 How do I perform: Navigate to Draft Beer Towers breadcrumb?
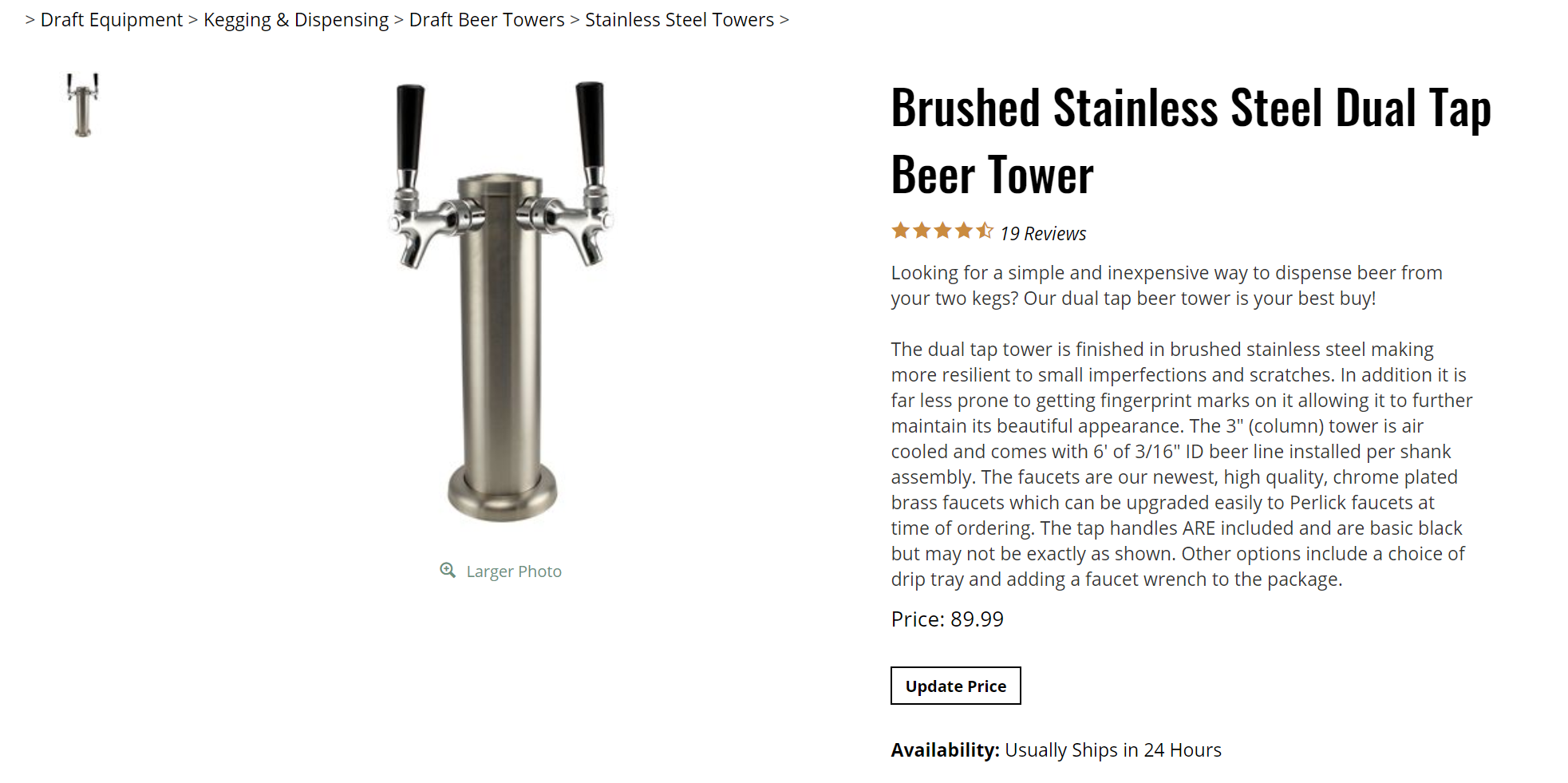pos(487,20)
